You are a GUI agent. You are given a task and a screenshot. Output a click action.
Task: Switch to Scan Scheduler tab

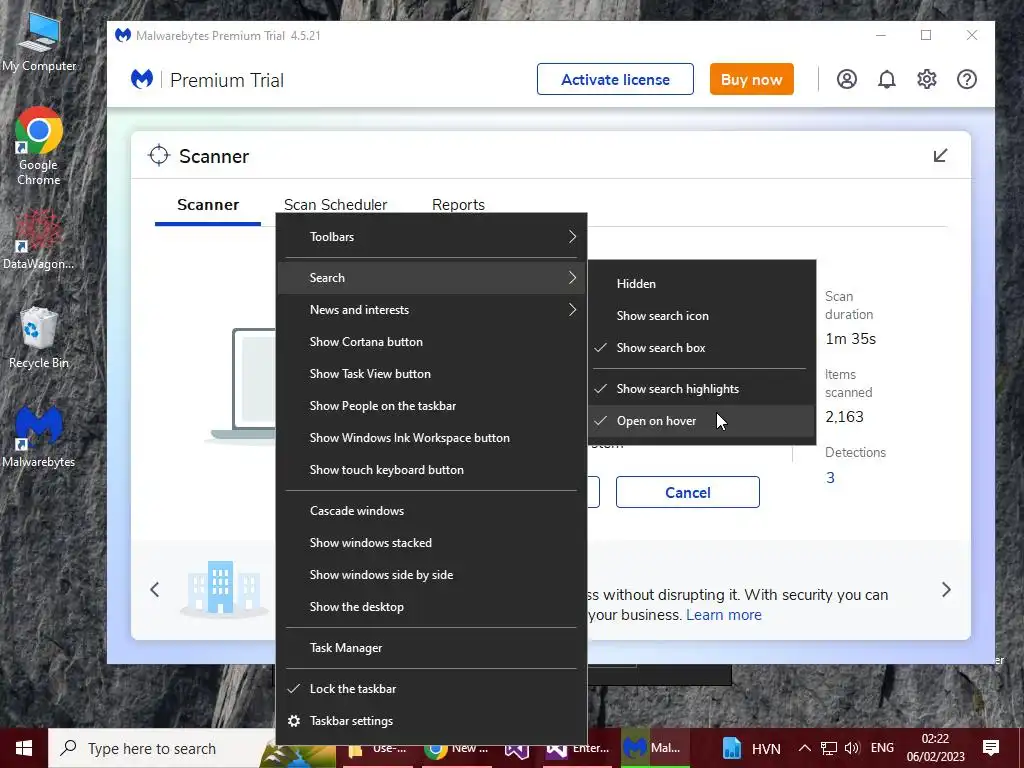click(336, 204)
